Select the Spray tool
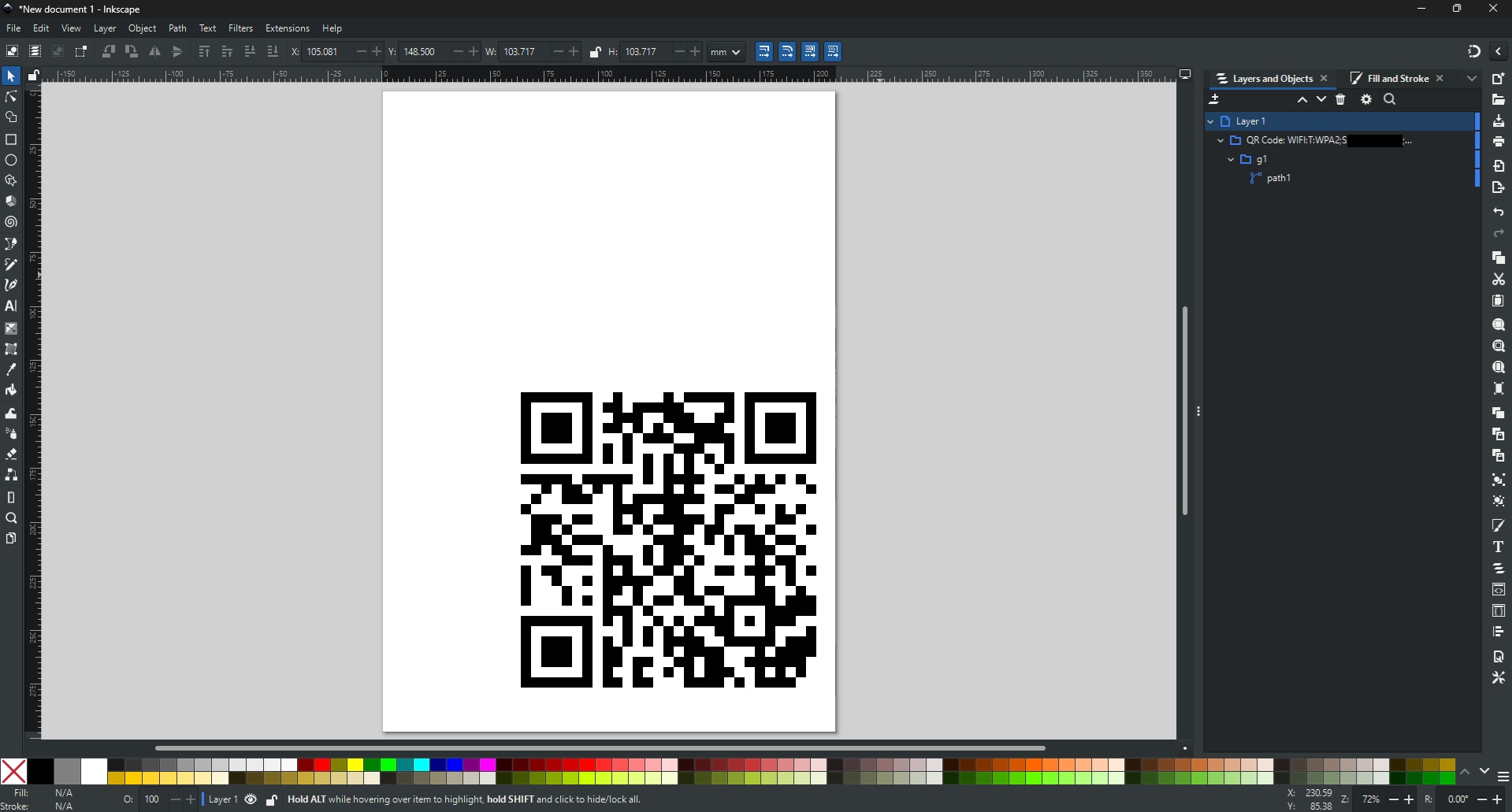This screenshot has width=1512, height=812. [11, 434]
